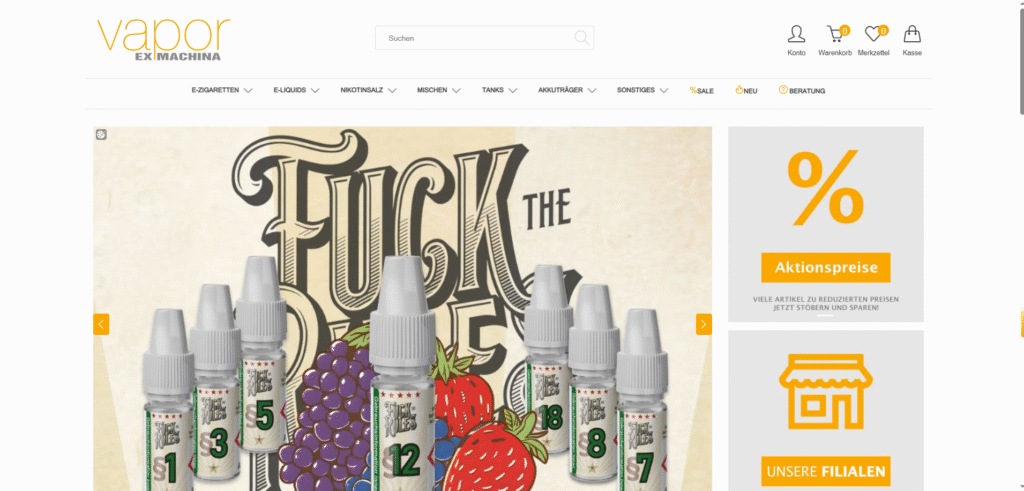Click the Aktionspreise button
Viewport: 1024px width, 491px height.
pos(825,268)
